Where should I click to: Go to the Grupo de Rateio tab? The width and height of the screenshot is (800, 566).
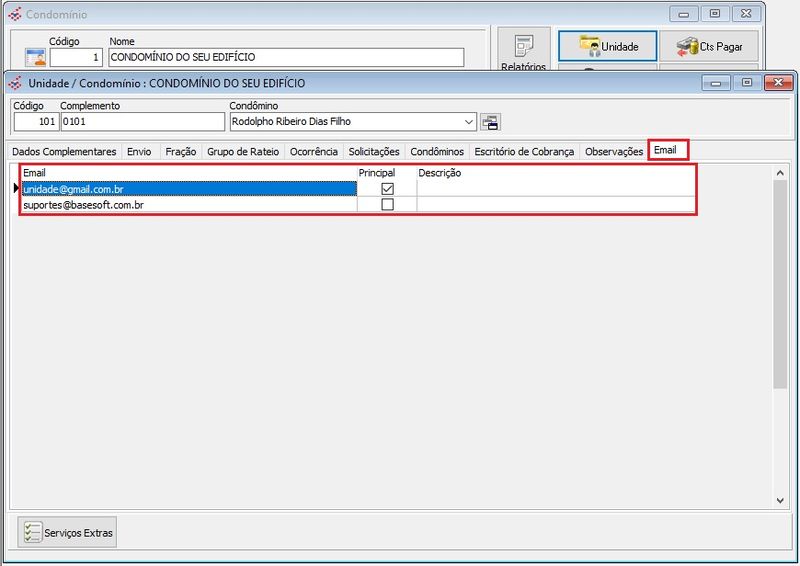243,151
